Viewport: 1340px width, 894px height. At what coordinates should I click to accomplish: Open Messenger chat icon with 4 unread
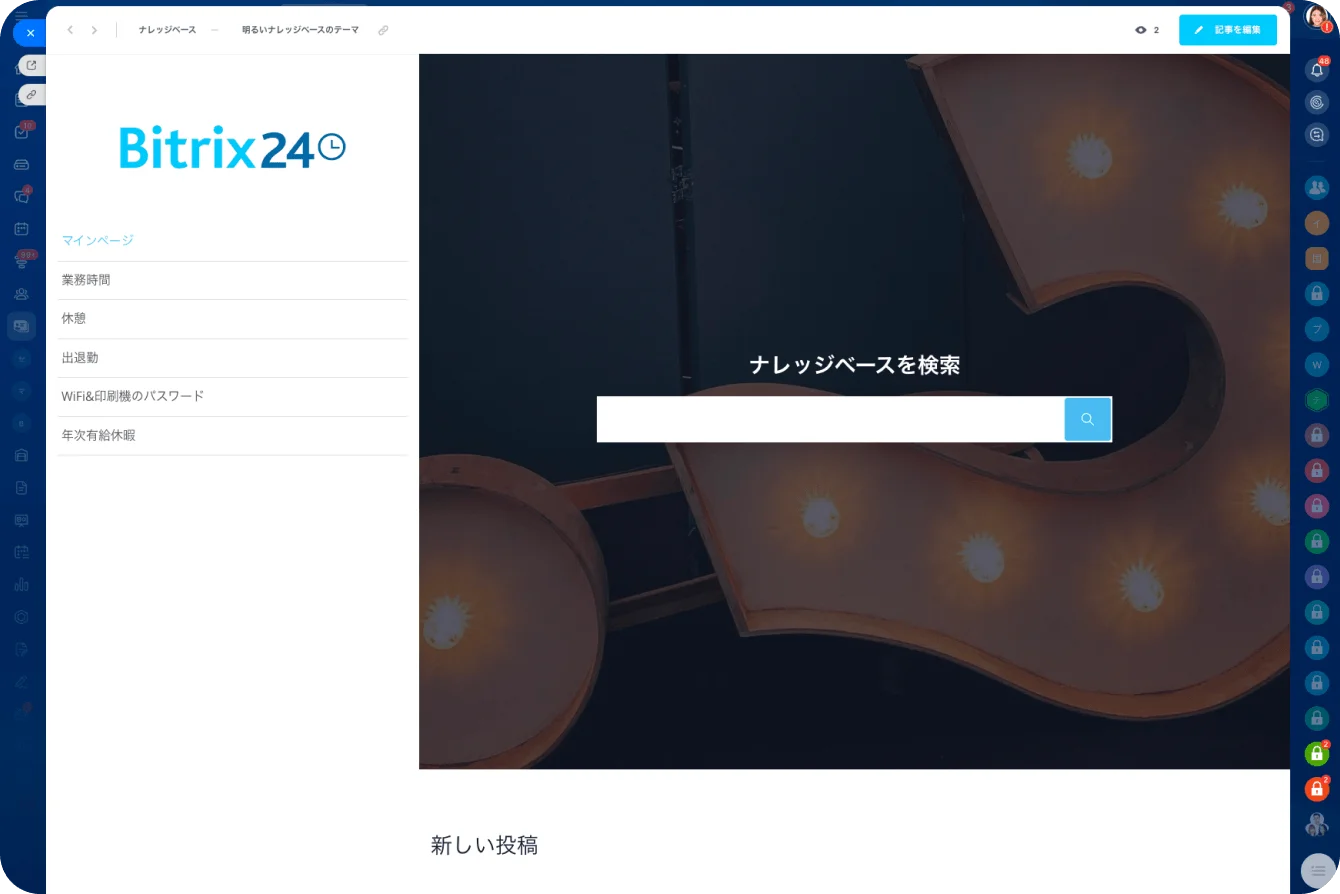(21, 196)
